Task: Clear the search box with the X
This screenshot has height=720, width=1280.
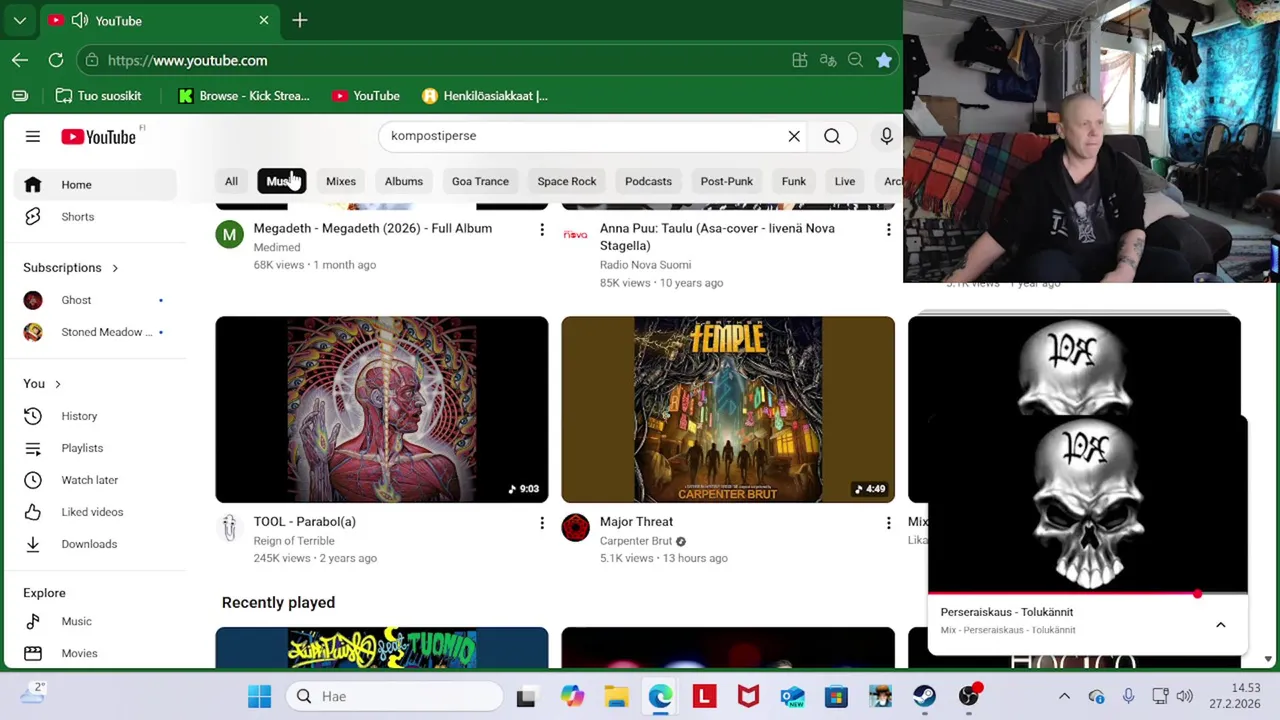Action: (794, 136)
